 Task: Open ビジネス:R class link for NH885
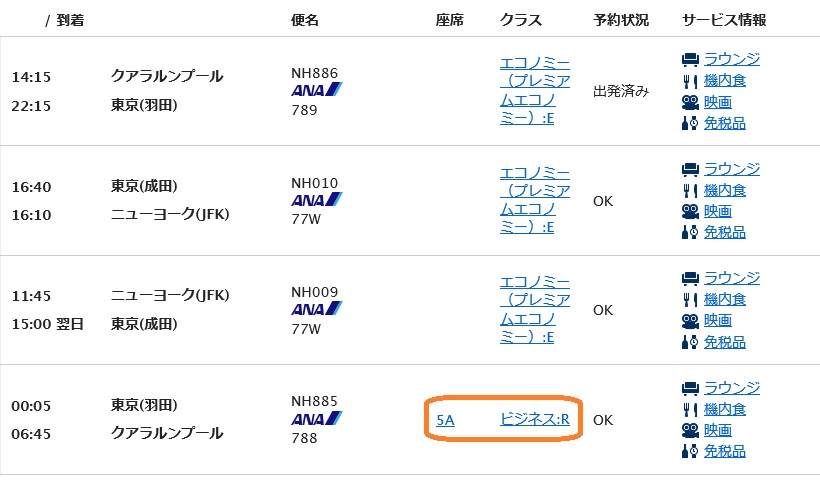pos(535,419)
